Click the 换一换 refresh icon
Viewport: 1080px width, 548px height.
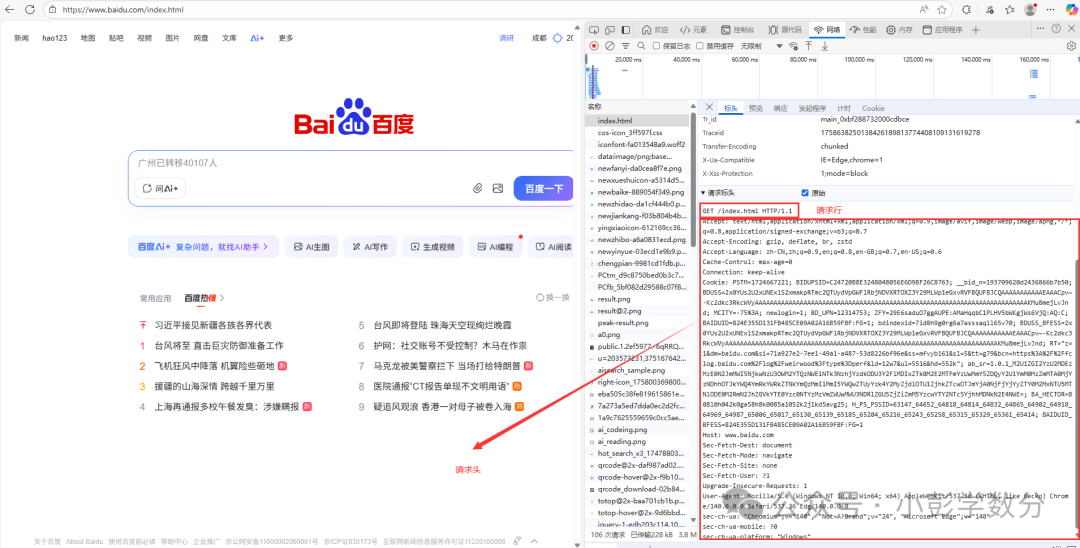(x=540, y=297)
